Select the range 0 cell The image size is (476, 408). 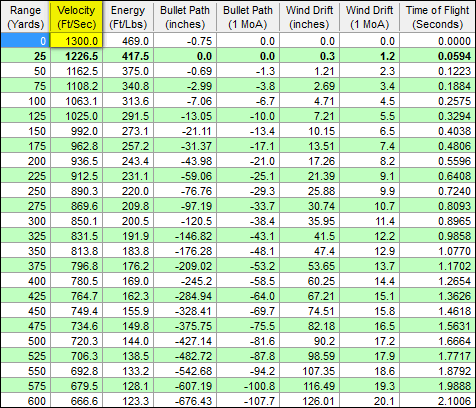(x=25, y=41)
